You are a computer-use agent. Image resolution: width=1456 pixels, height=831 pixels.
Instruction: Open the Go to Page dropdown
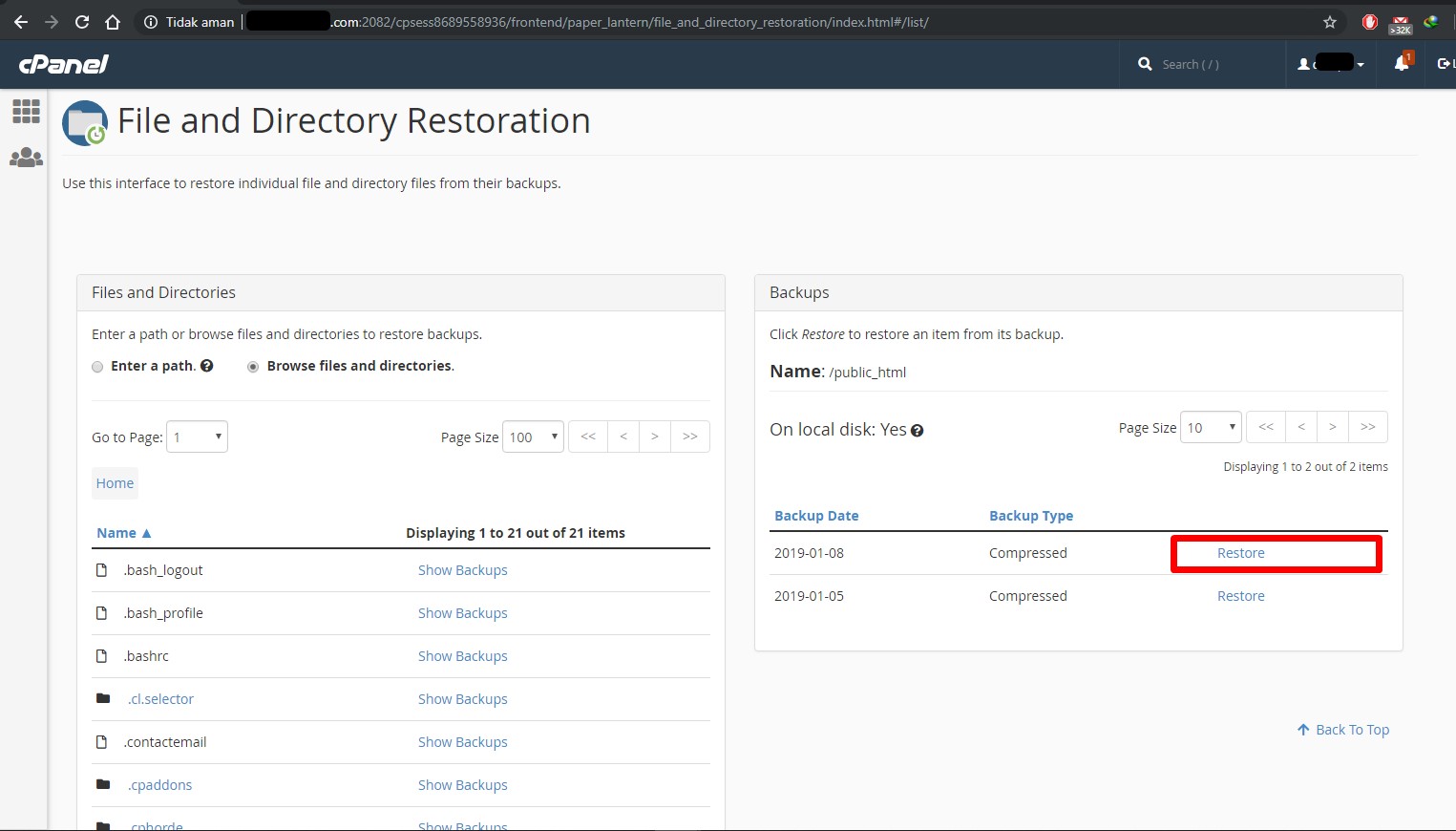click(197, 437)
